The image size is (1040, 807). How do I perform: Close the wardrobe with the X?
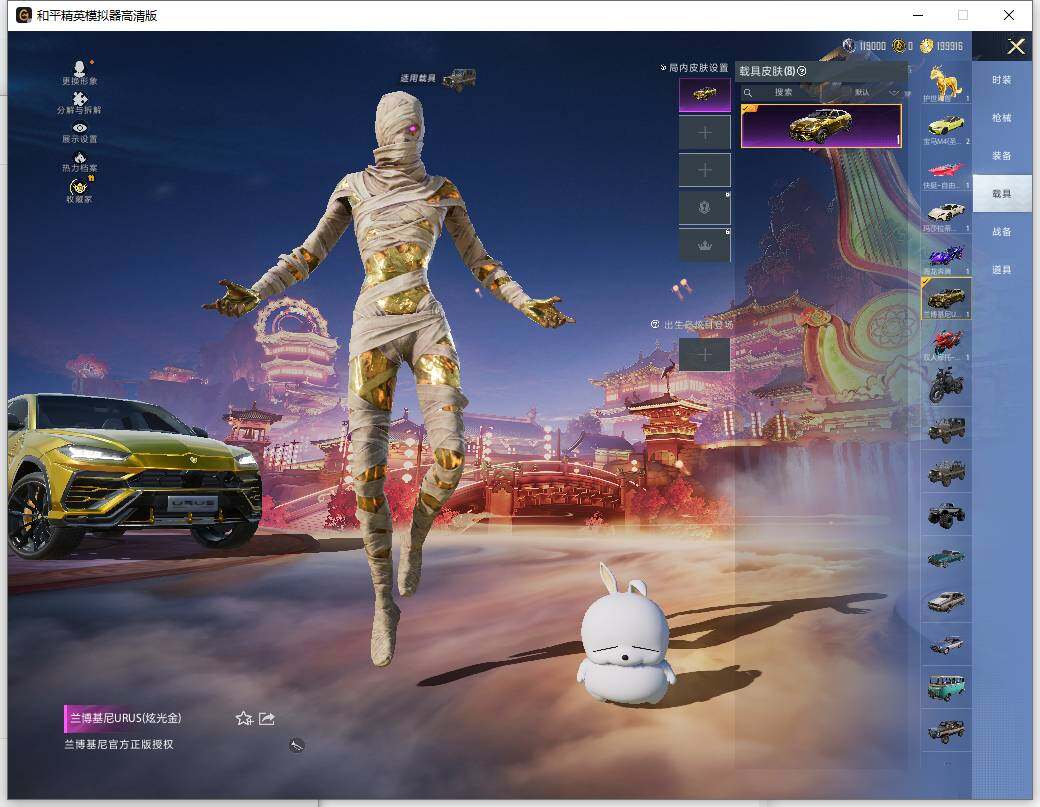pos(1016,46)
